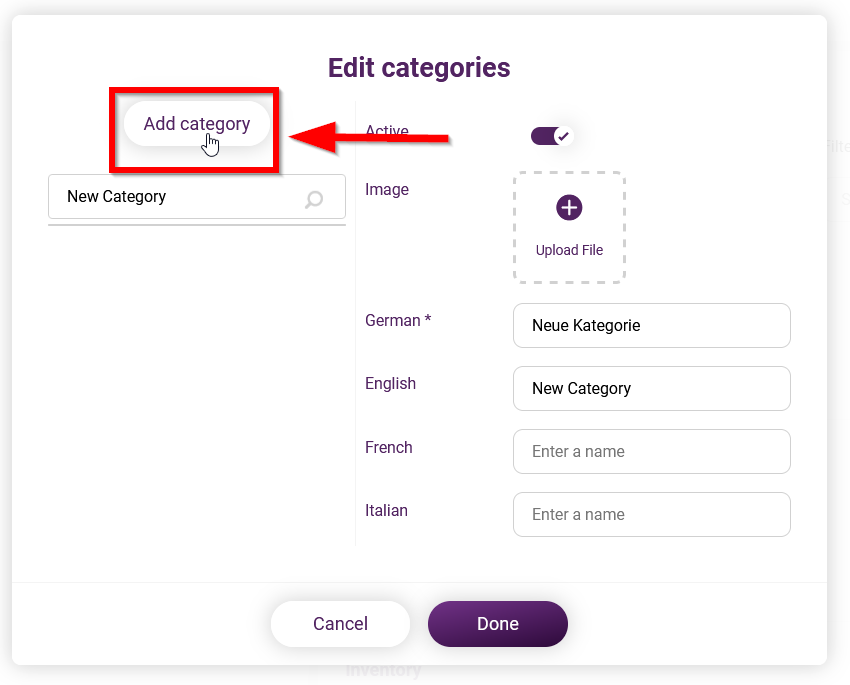850x685 pixels.
Task: Disable the Active toggle switch
Action: 551,136
